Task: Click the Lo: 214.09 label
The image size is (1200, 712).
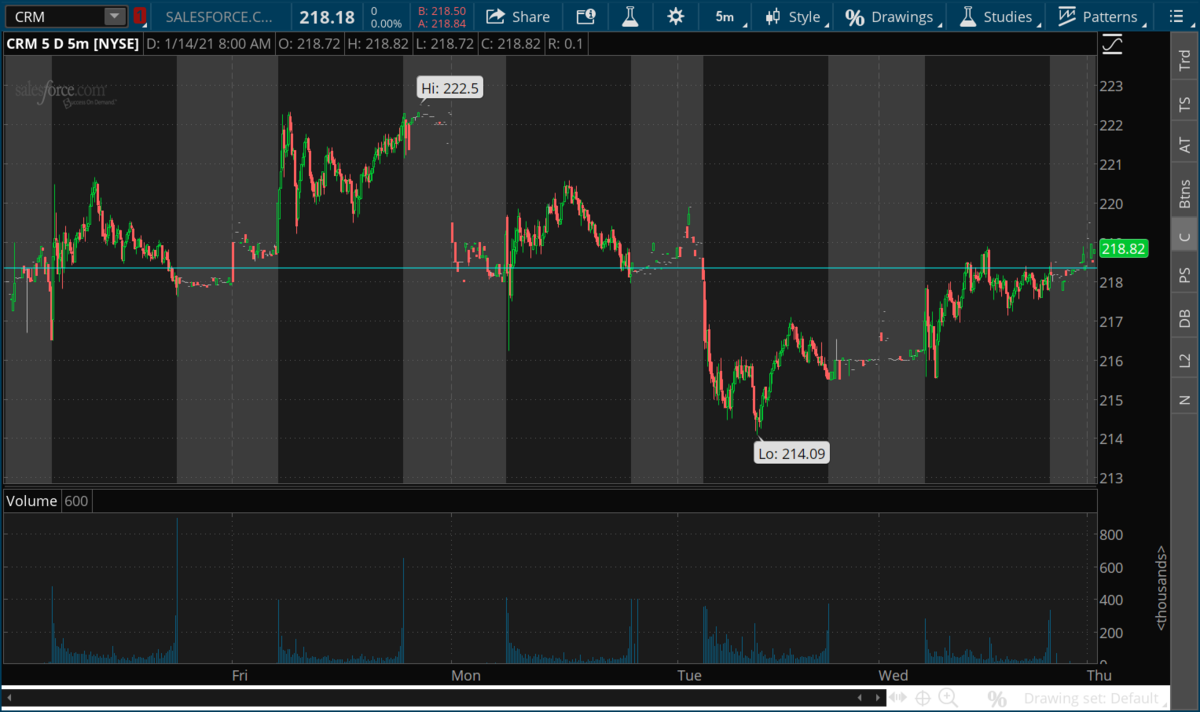Action: tap(793, 454)
